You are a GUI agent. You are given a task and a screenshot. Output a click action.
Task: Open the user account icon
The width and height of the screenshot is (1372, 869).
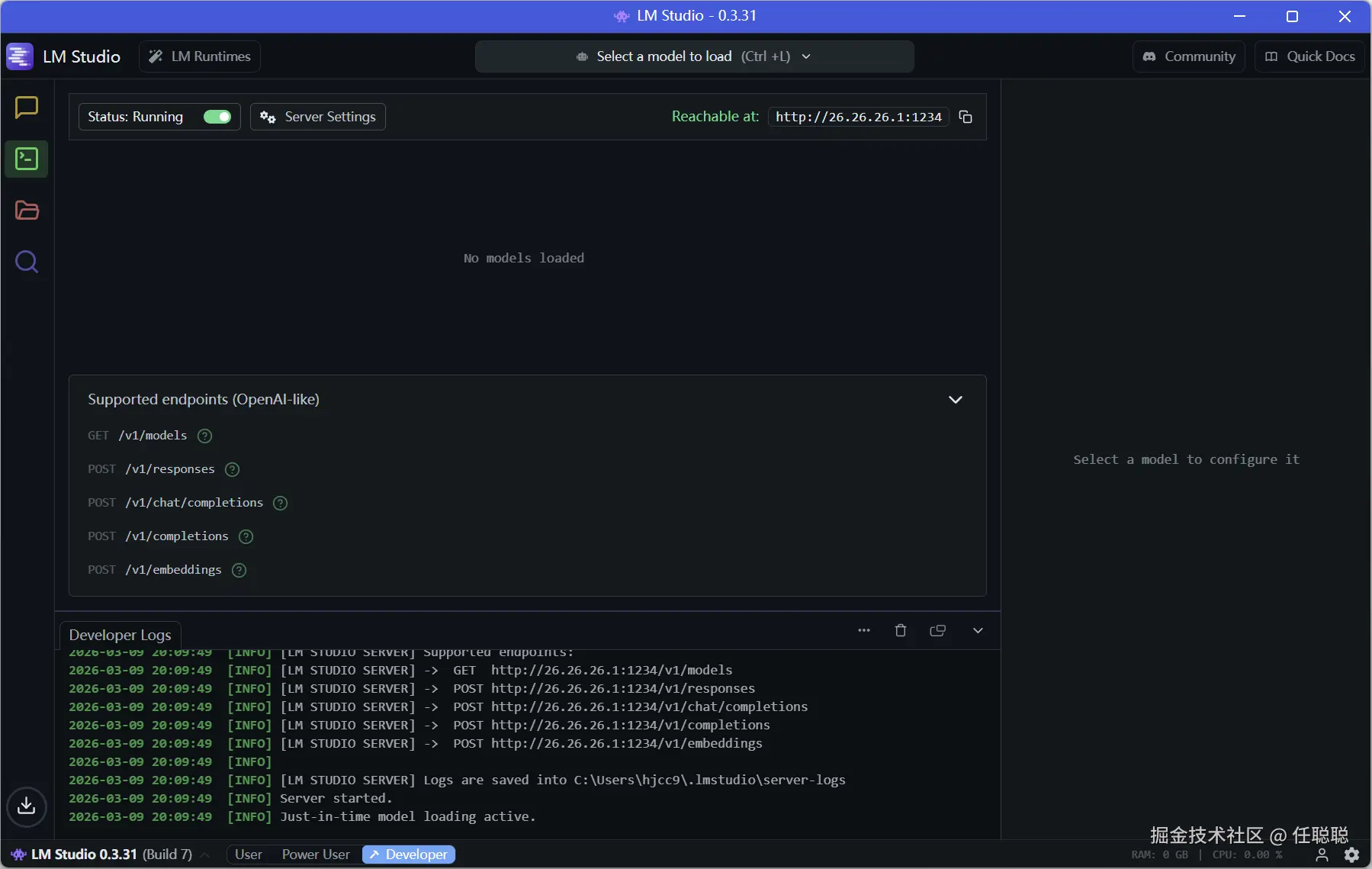[1322, 855]
